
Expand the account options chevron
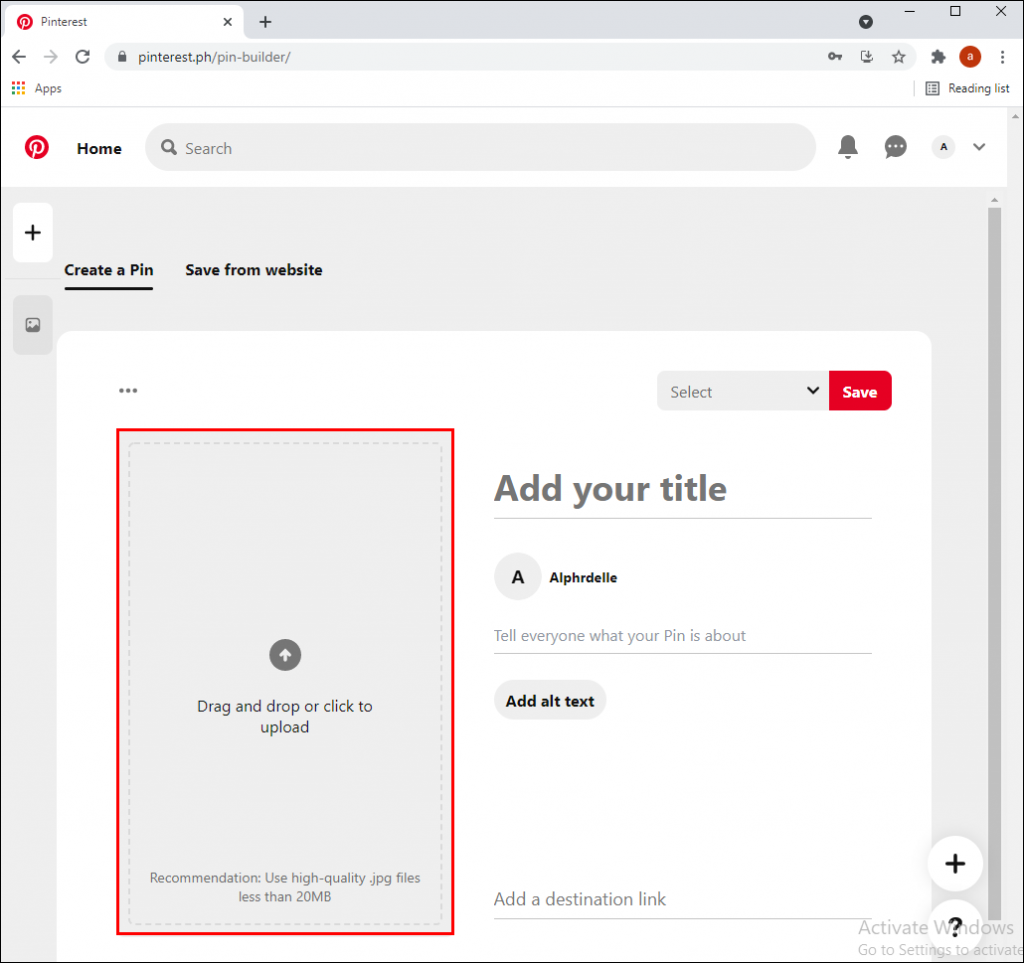click(x=979, y=146)
